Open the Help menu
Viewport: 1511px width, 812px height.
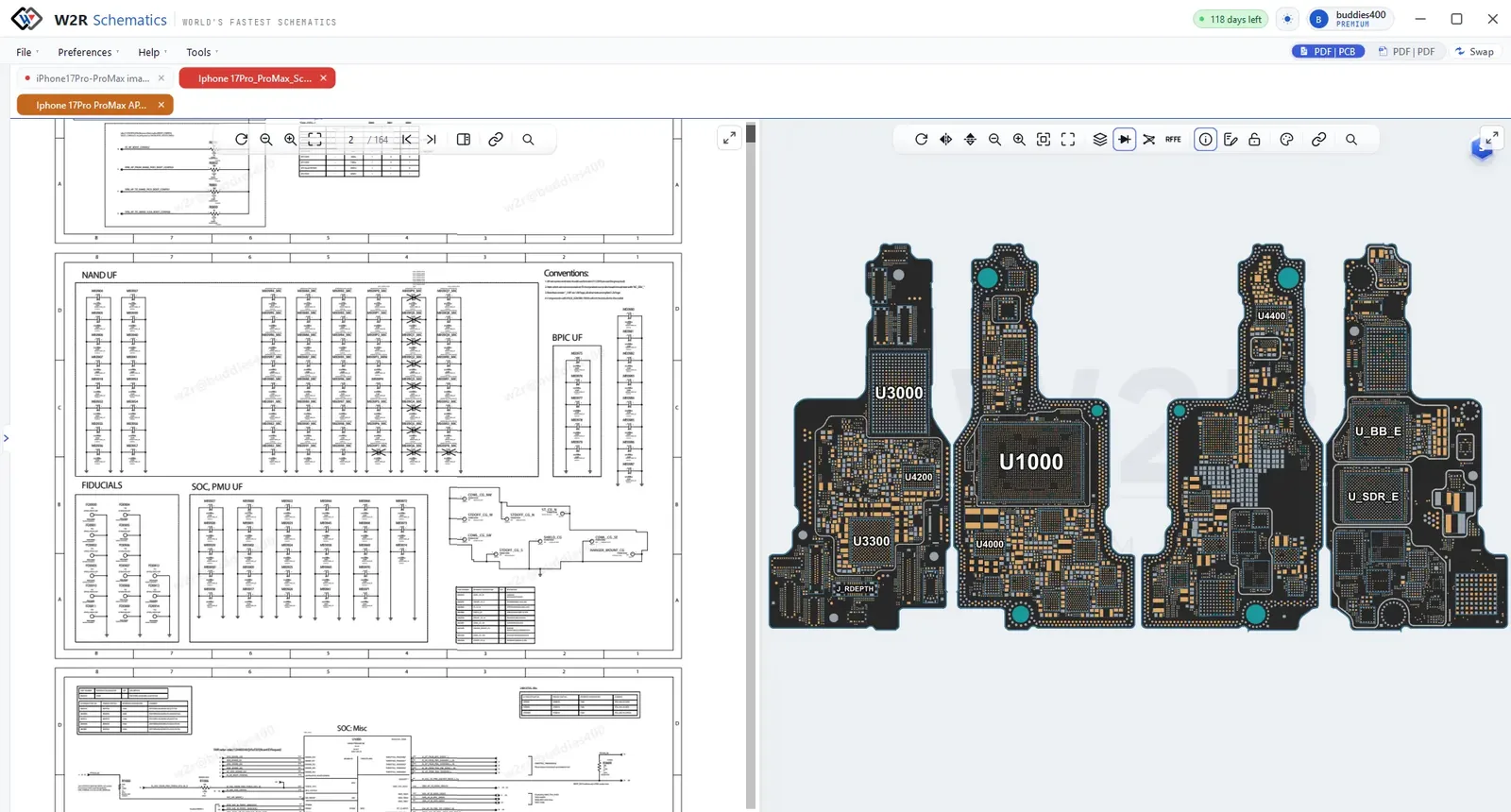152,52
